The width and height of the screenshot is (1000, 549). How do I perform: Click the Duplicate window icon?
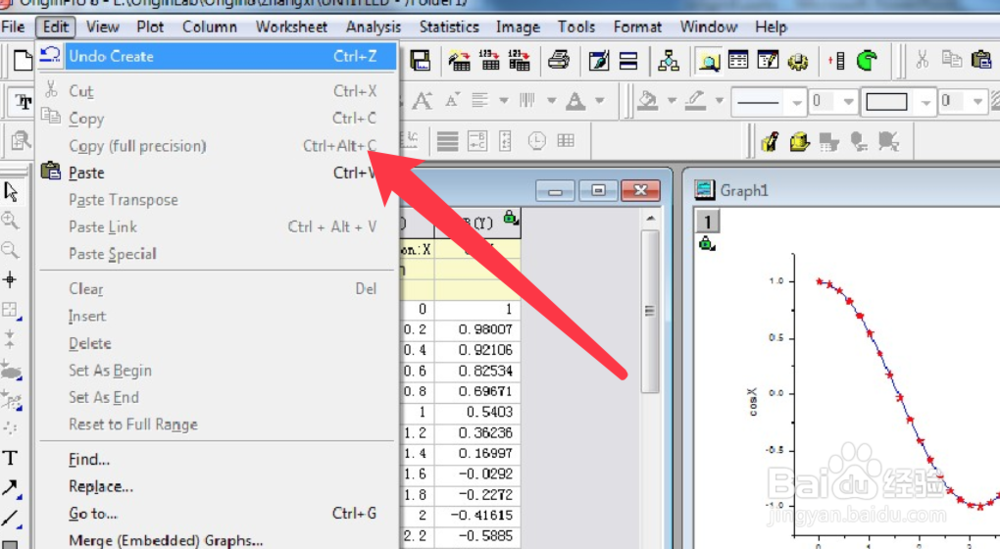628,61
